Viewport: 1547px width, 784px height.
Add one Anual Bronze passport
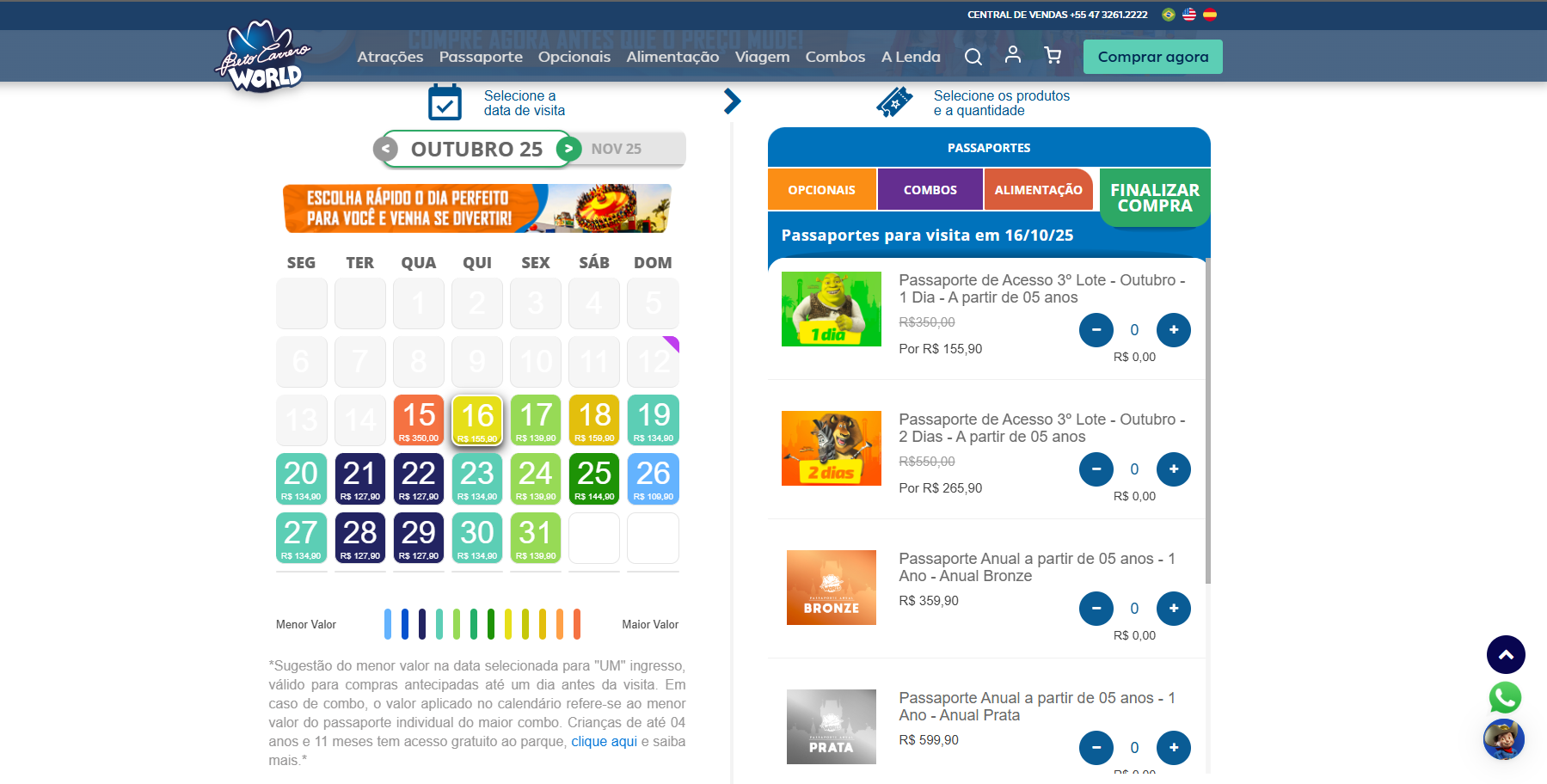point(1173,609)
